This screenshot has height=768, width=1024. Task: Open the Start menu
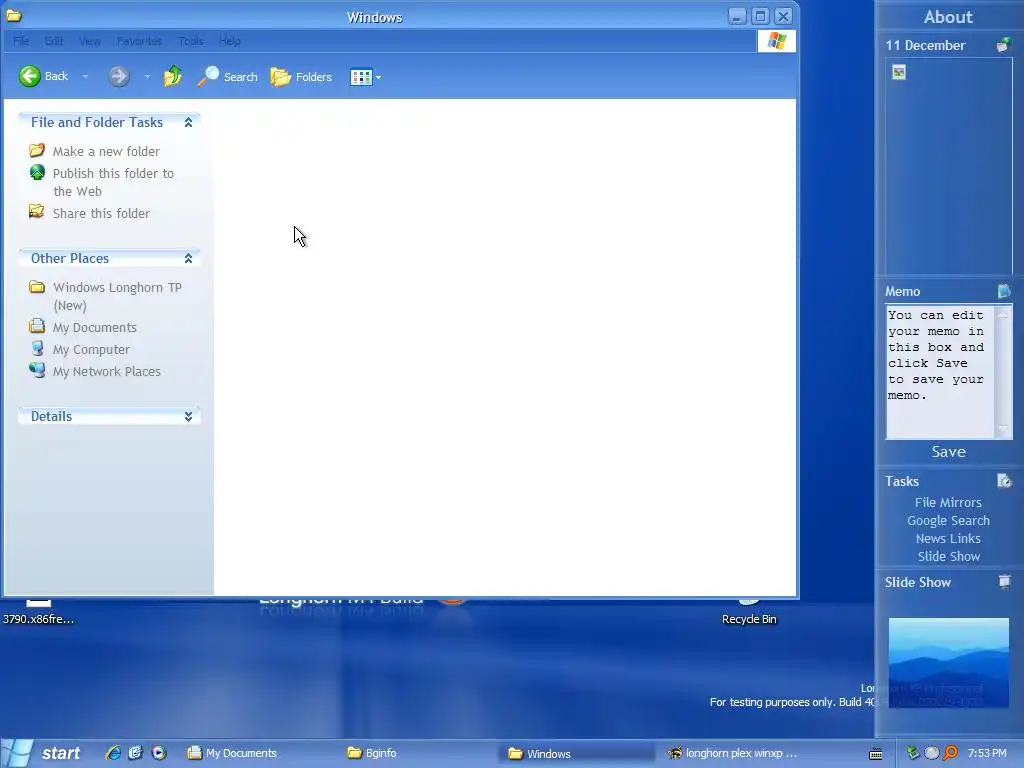[x=42, y=754]
